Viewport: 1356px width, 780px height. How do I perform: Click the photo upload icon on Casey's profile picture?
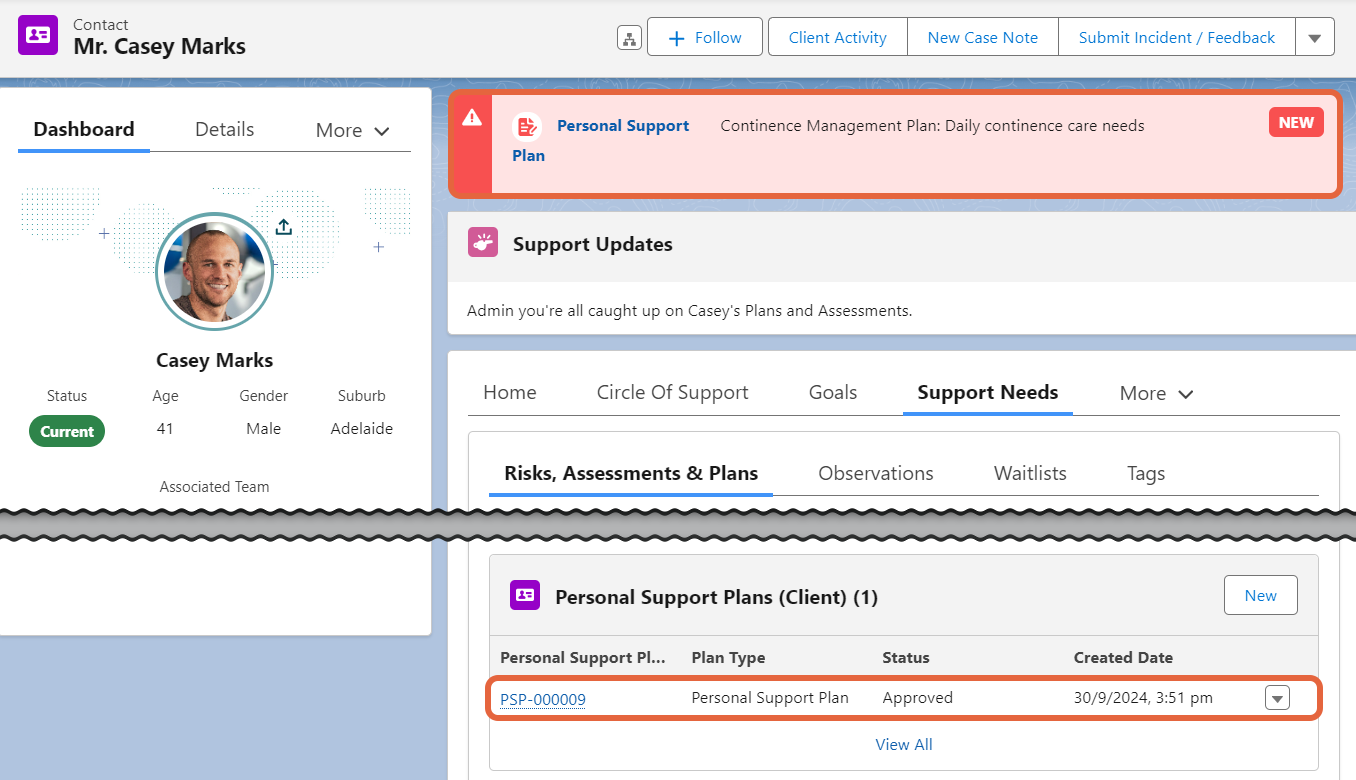pyautogui.click(x=283, y=227)
